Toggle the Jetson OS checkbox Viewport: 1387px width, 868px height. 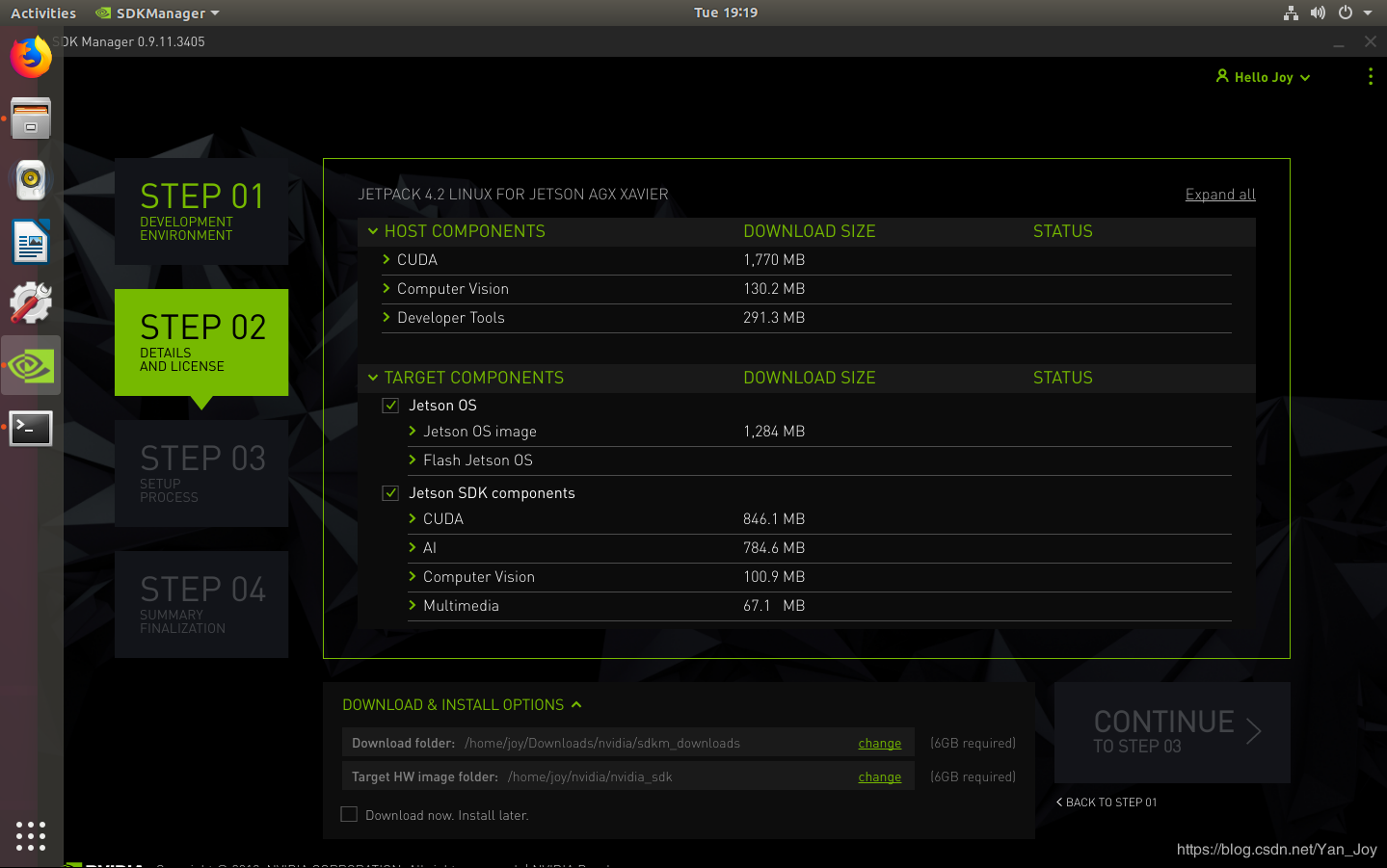coord(390,406)
